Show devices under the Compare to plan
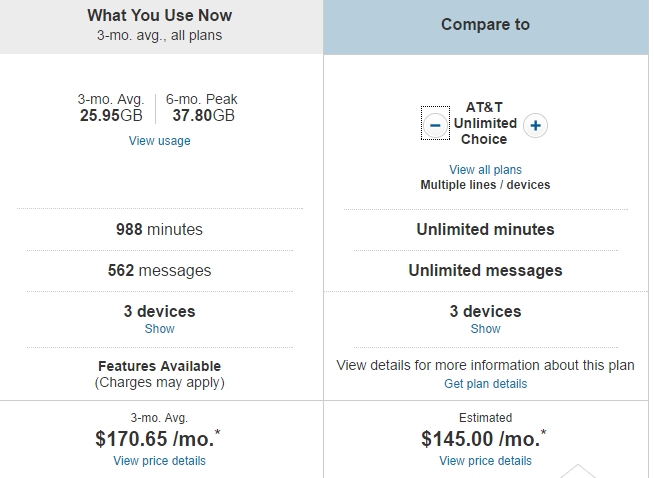This screenshot has height=478, width=654. pyautogui.click(x=485, y=329)
